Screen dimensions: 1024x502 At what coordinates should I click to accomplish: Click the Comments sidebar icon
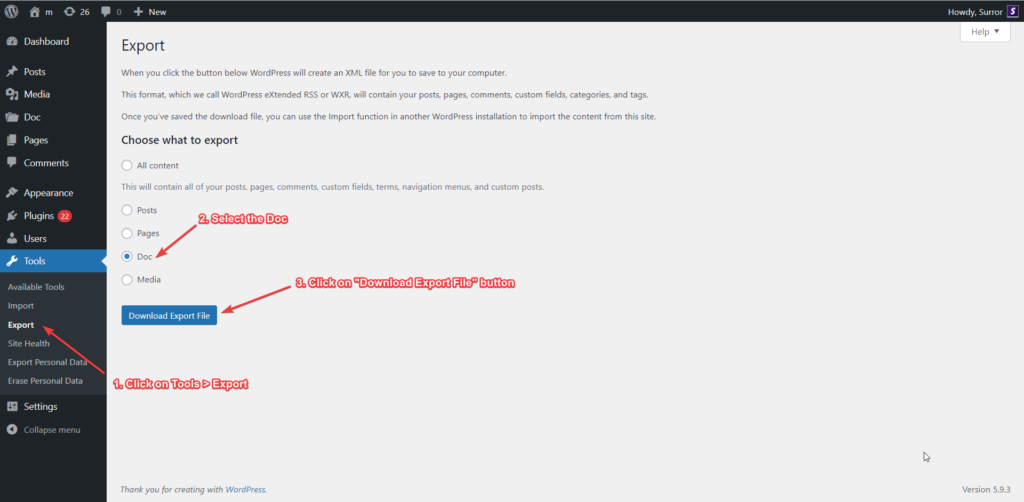(x=12, y=163)
